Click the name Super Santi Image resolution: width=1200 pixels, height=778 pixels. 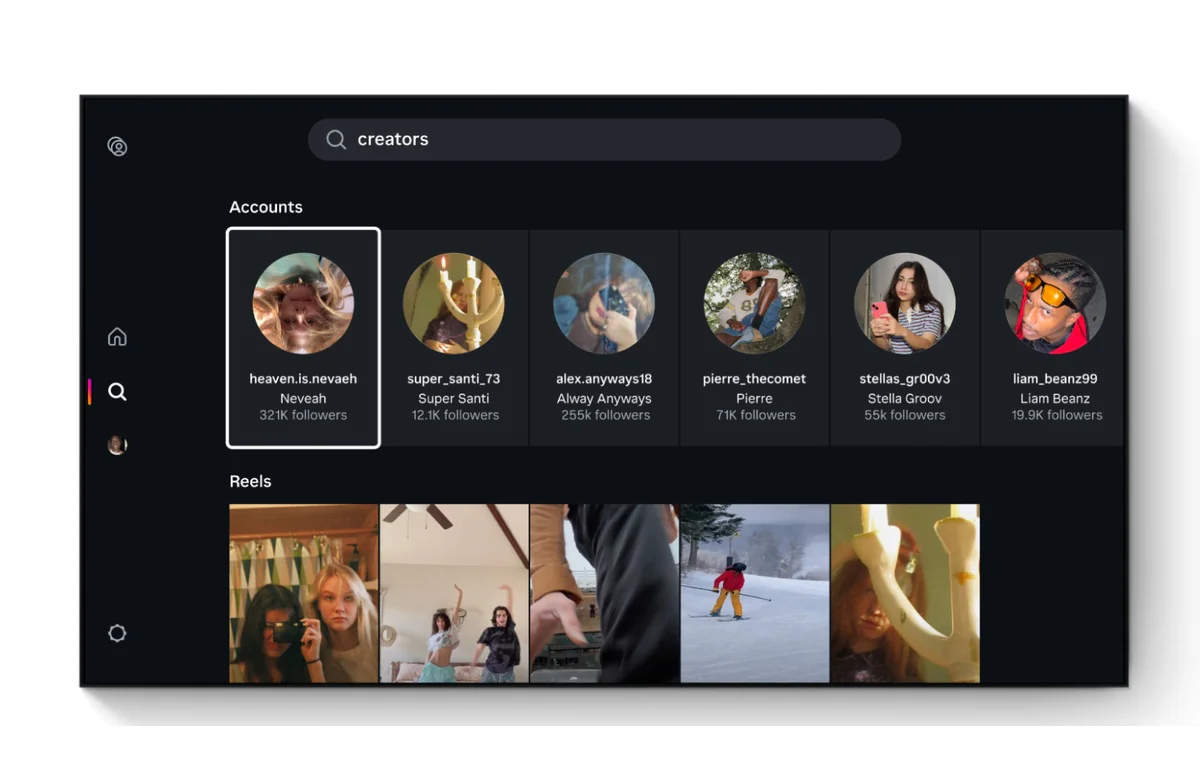[454, 398]
